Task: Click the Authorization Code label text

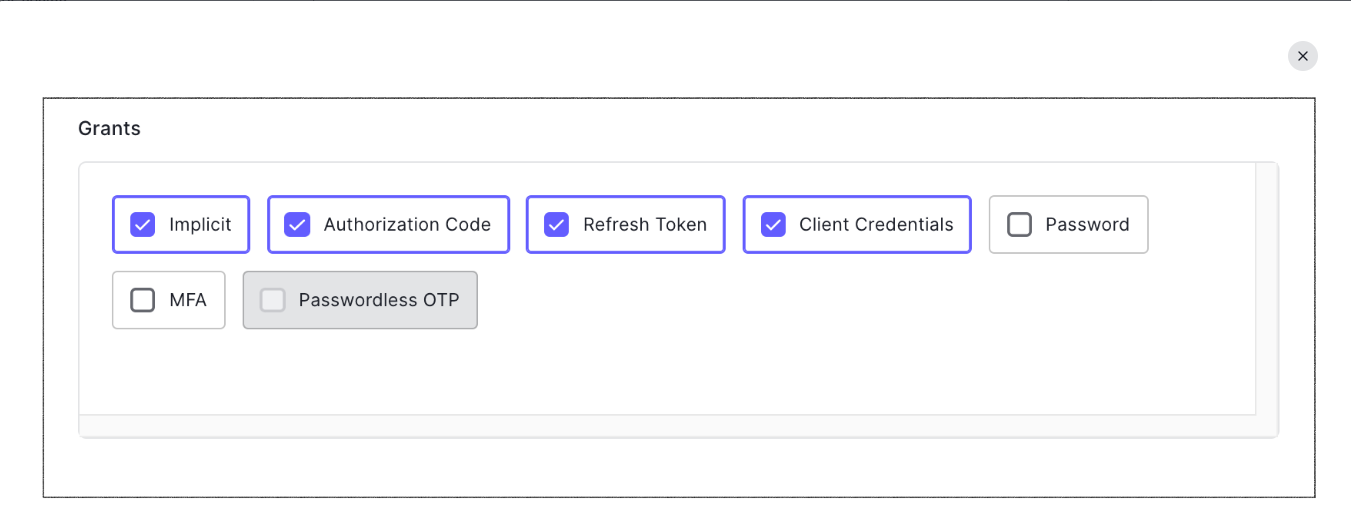Action: tap(407, 225)
